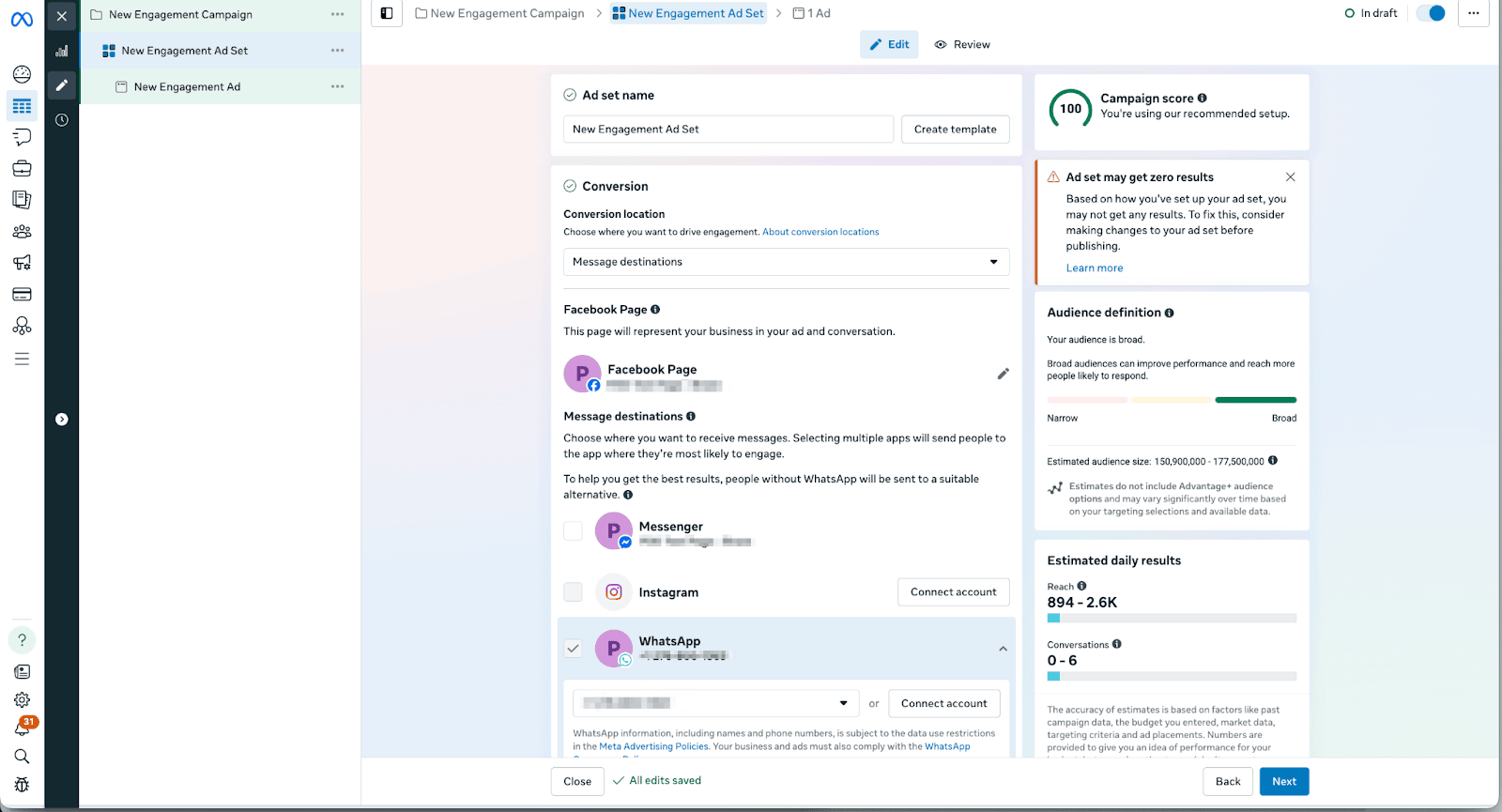Uncheck the WhatsApp destination checkbox
Screen dimensions: 1502x812
tap(573, 649)
